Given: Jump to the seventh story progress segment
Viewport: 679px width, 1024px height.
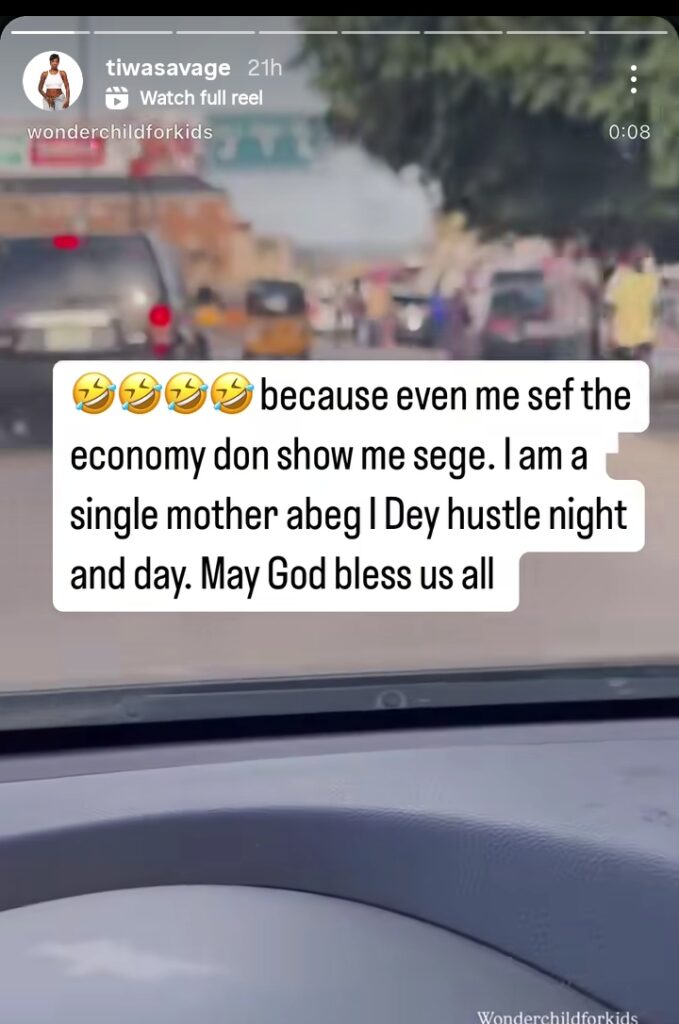Looking at the screenshot, I should 546,31.
